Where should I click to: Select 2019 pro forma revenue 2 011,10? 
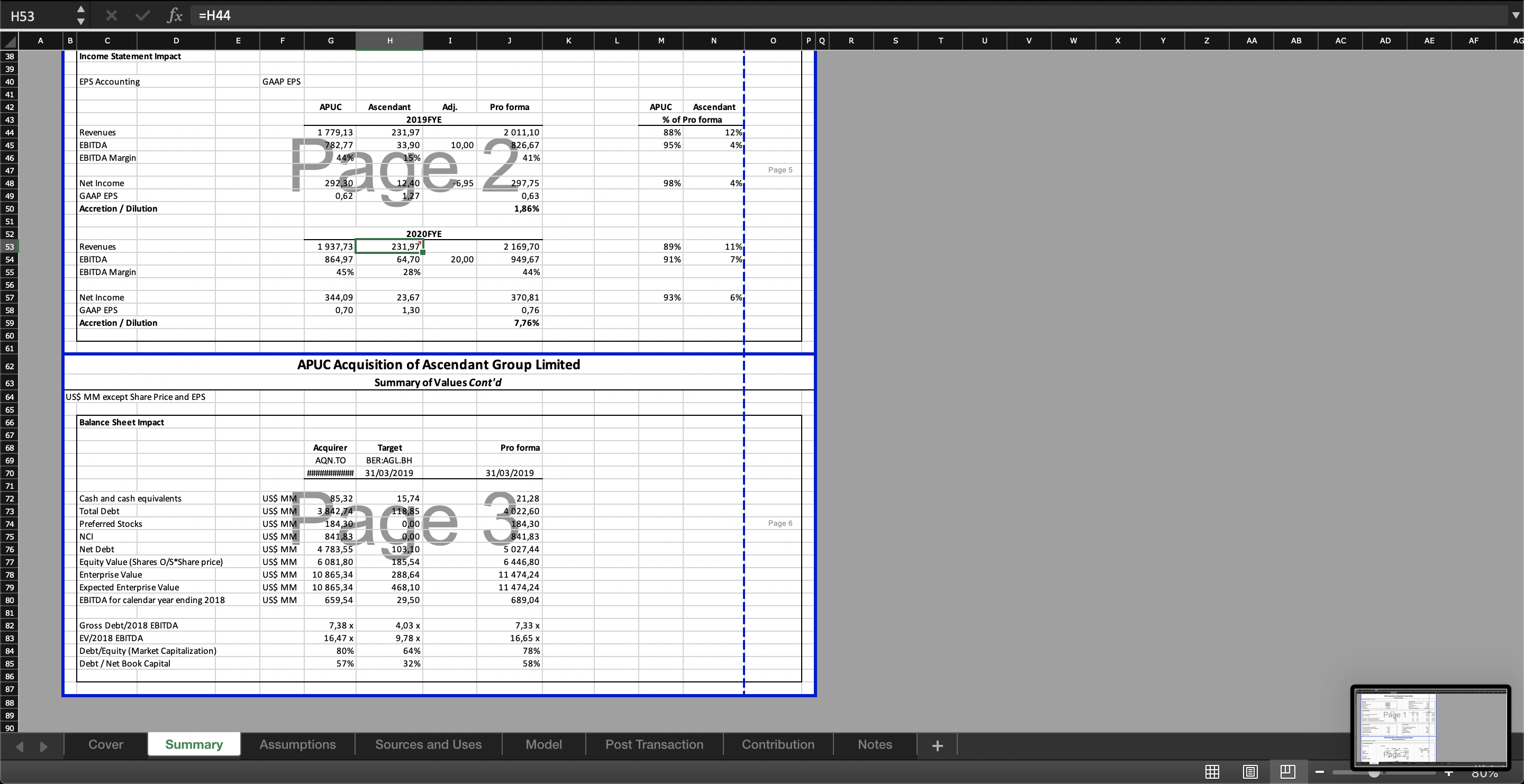pyautogui.click(x=510, y=132)
